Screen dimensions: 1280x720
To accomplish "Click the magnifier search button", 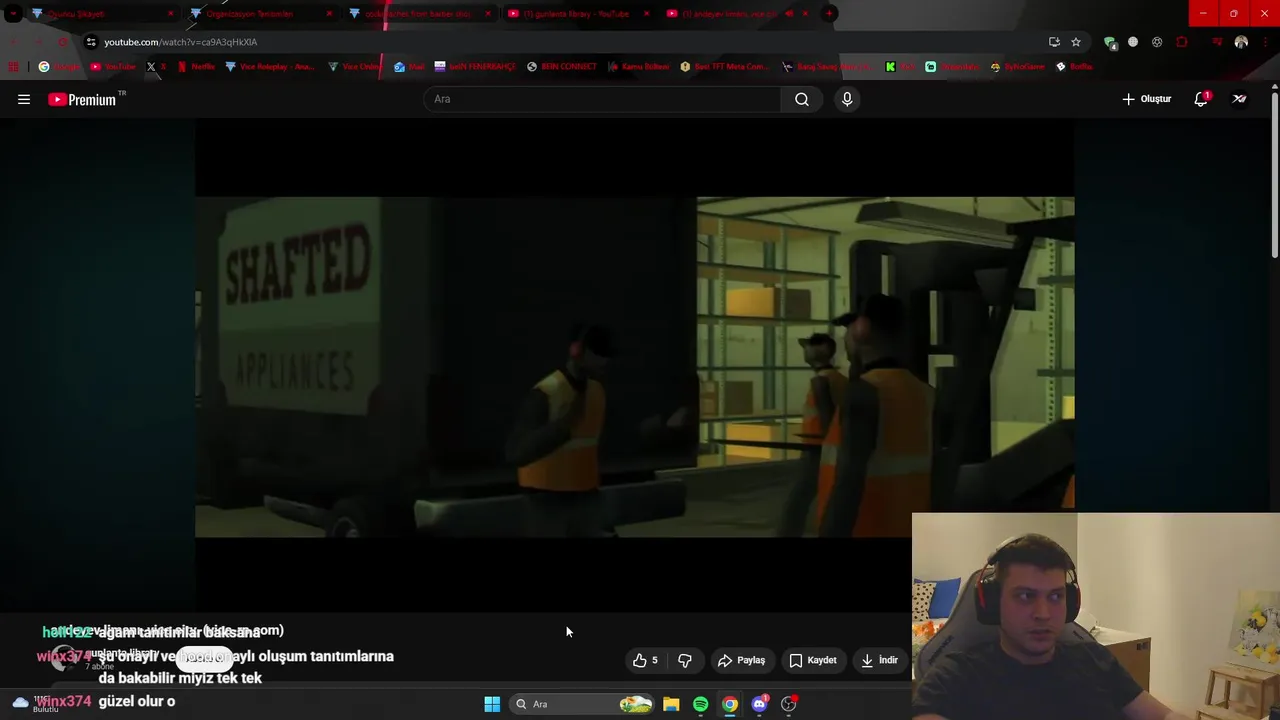I will [802, 99].
